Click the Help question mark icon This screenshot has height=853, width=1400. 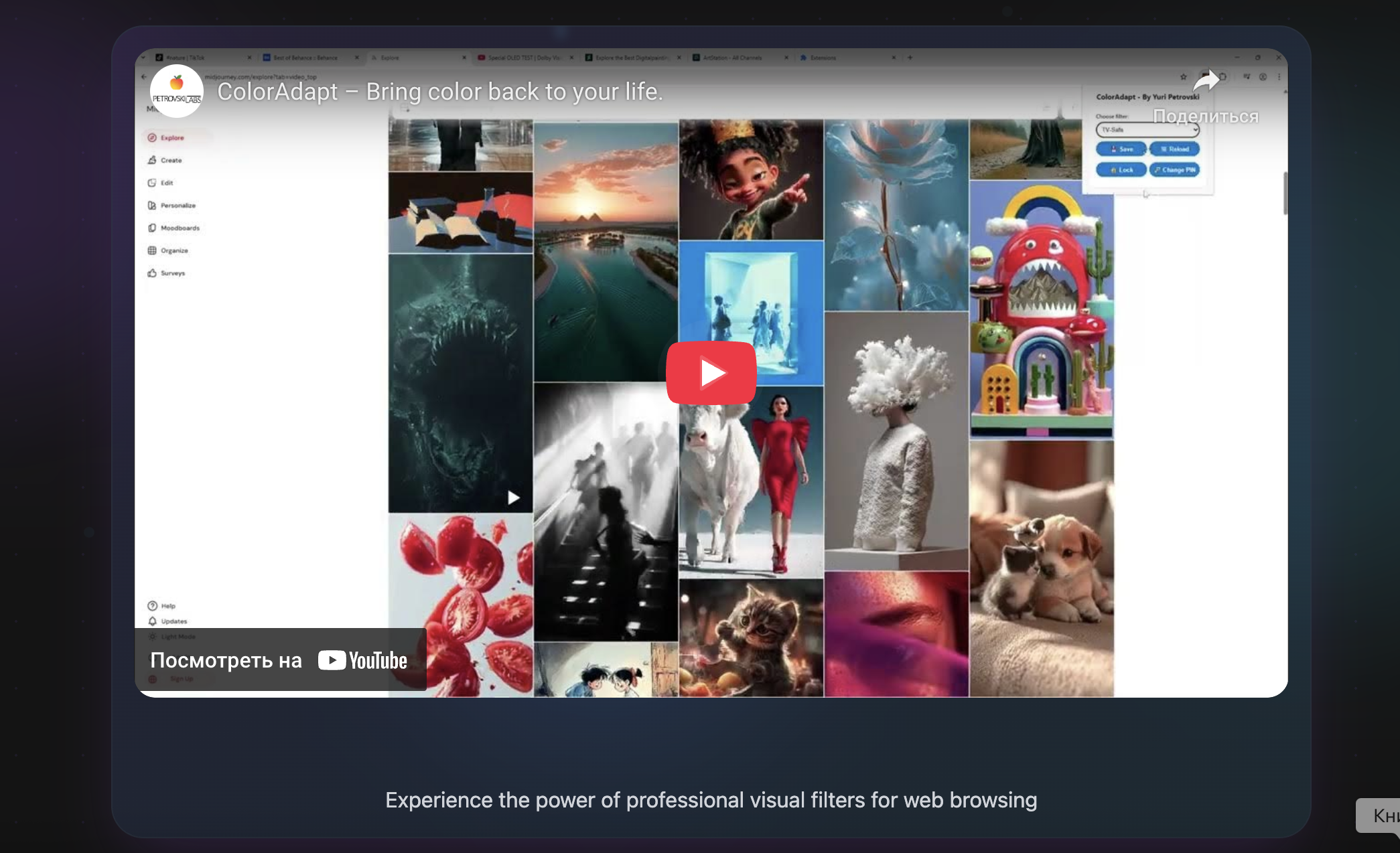coord(152,605)
